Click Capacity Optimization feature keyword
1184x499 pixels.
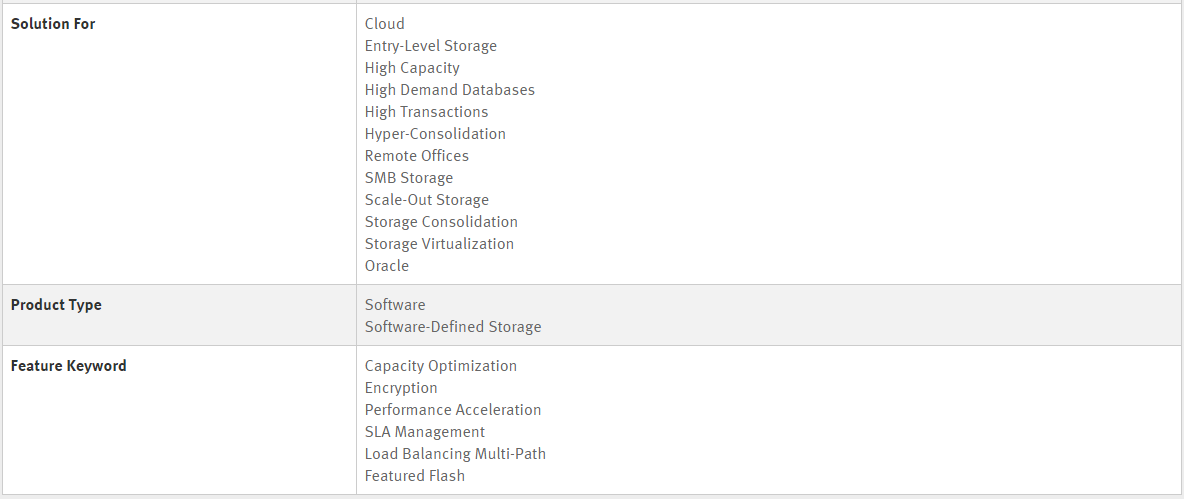coord(440,366)
